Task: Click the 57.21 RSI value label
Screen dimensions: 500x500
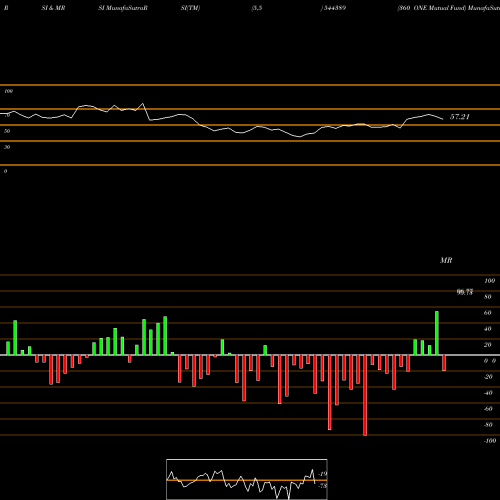Action: (x=460, y=117)
